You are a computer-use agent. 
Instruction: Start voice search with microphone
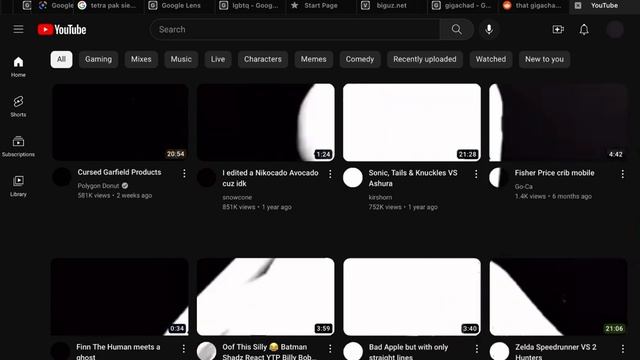(489, 29)
